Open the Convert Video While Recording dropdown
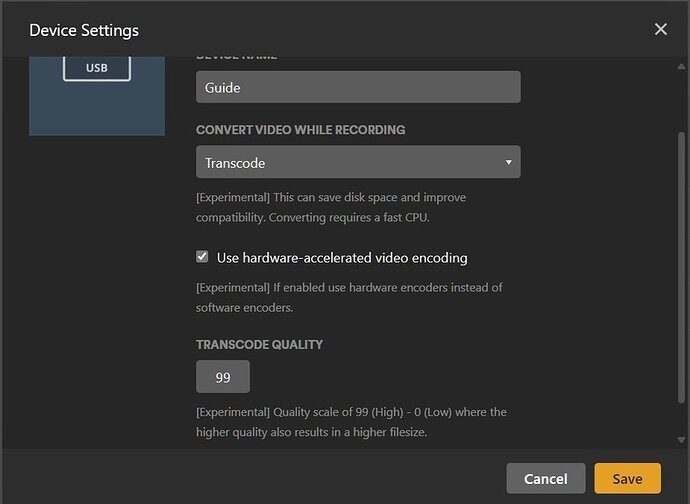The height and width of the screenshot is (504, 690). pos(358,162)
